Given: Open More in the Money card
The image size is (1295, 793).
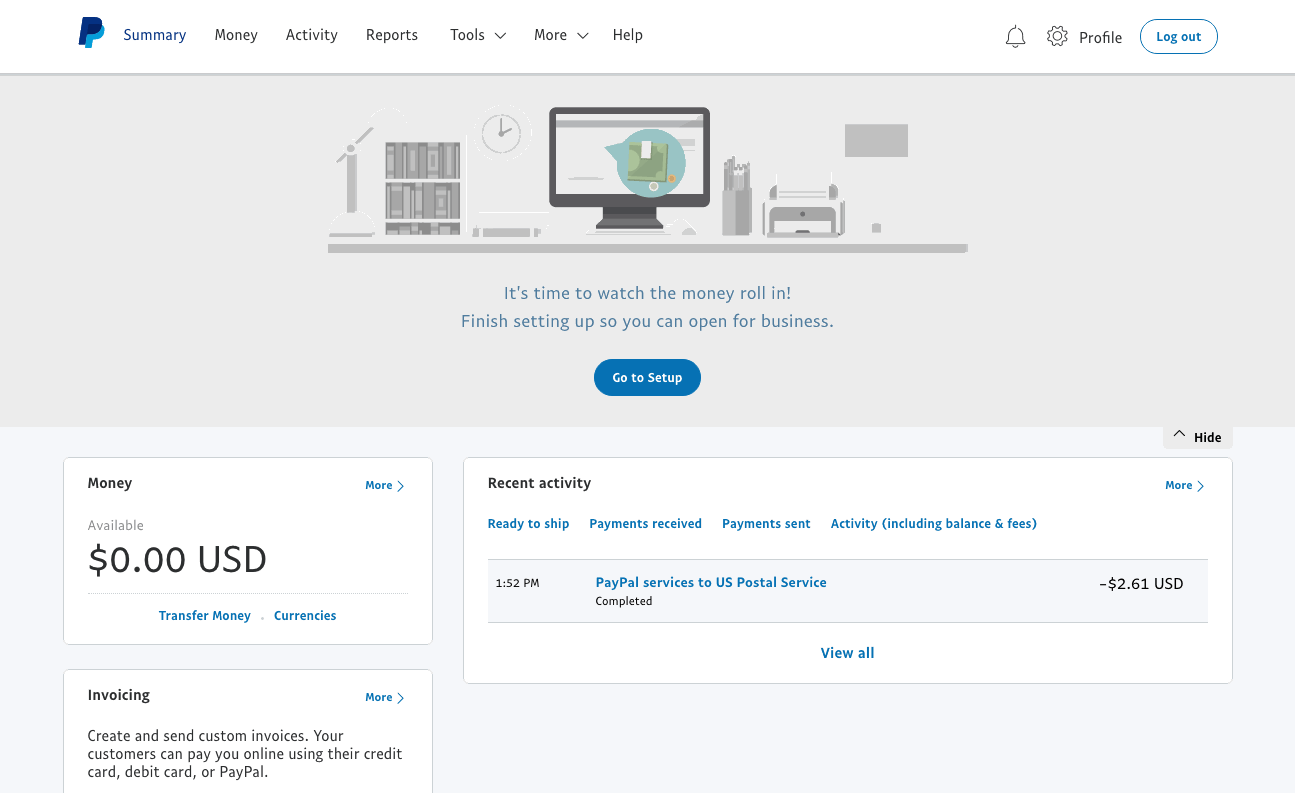Looking at the screenshot, I should coord(385,486).
